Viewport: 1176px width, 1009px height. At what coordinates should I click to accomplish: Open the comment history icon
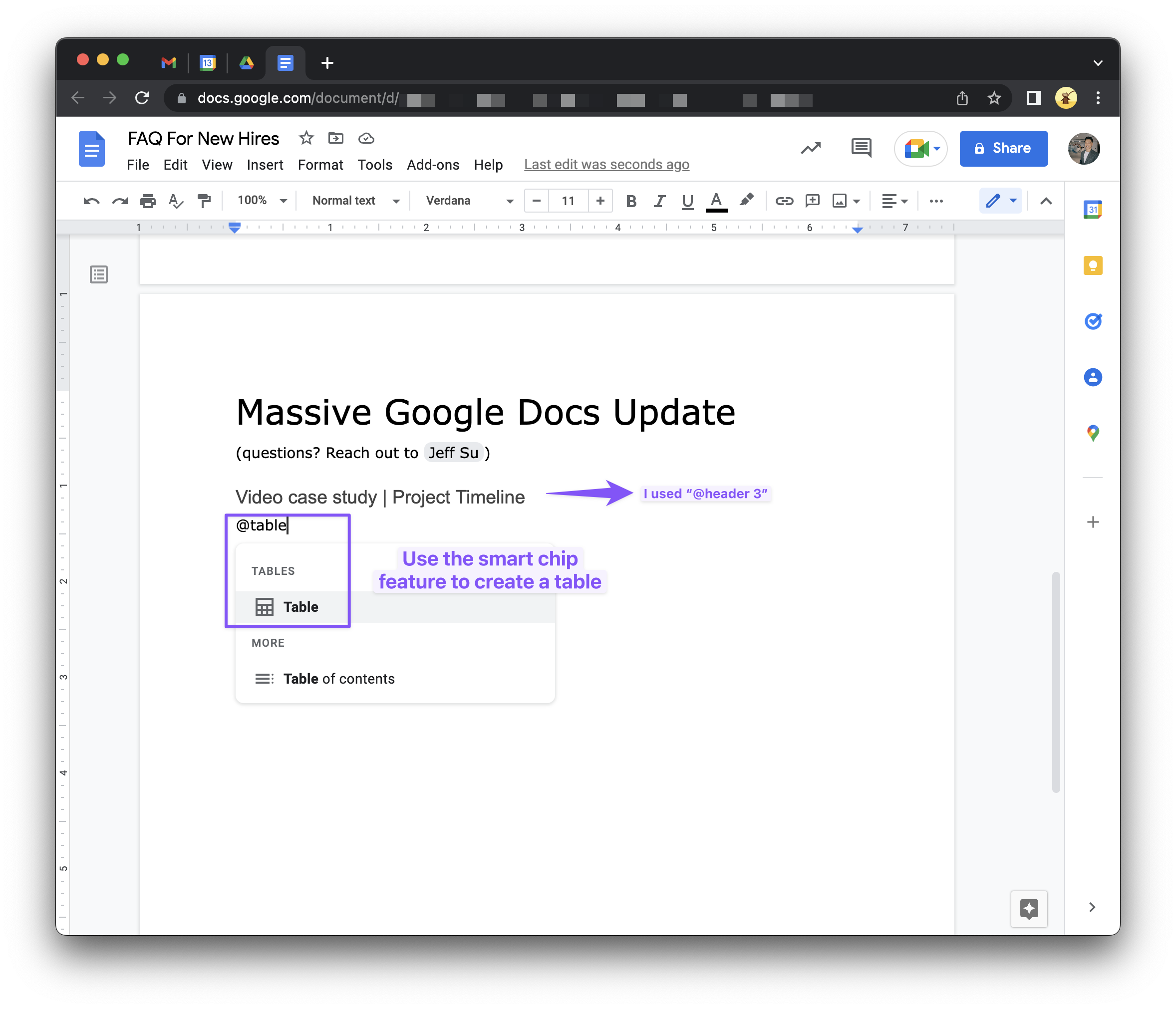(861, 148)
